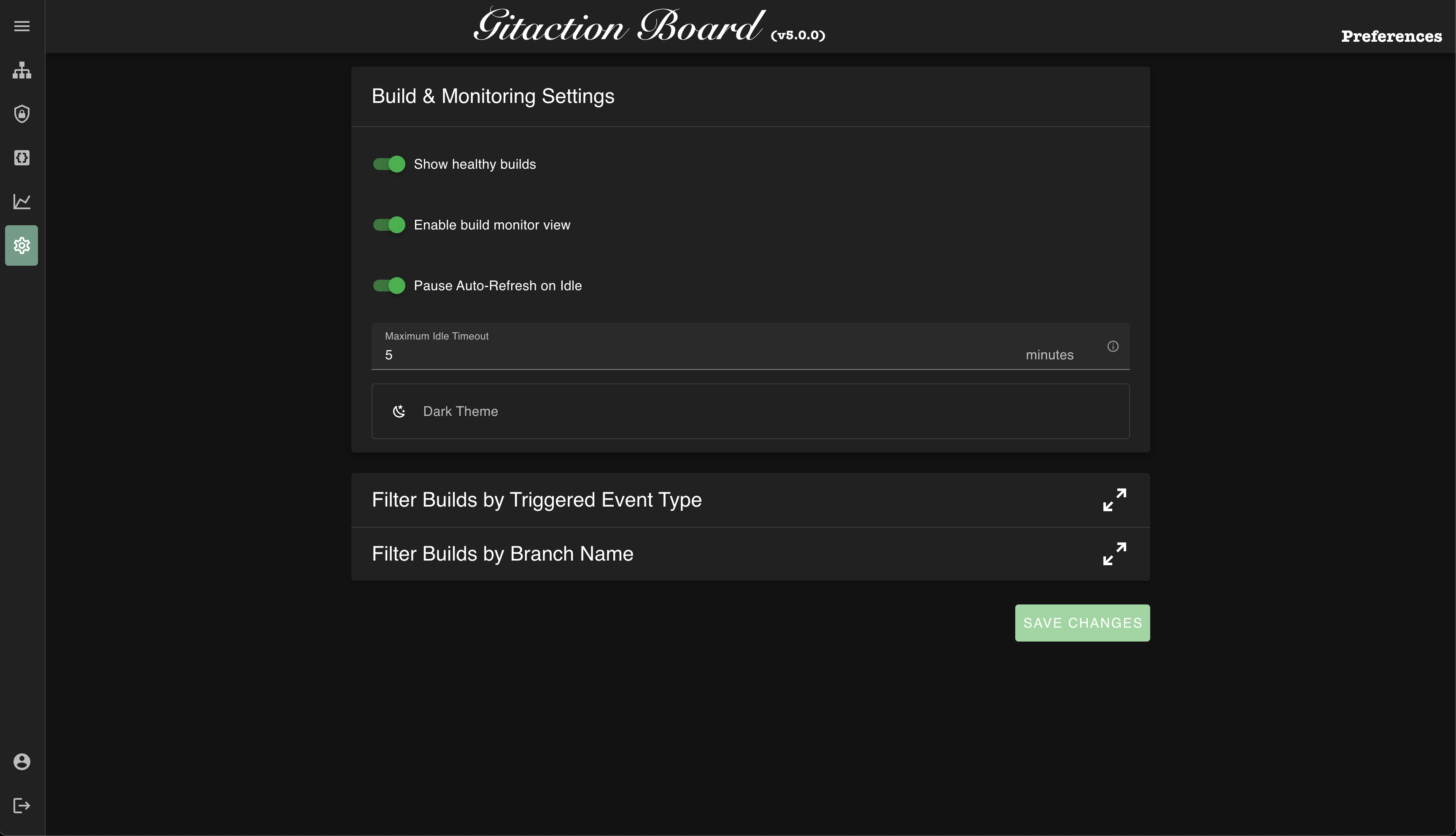Open the Dark Theme selector dropdown
Screen dimensions: 1456x836
750,411
